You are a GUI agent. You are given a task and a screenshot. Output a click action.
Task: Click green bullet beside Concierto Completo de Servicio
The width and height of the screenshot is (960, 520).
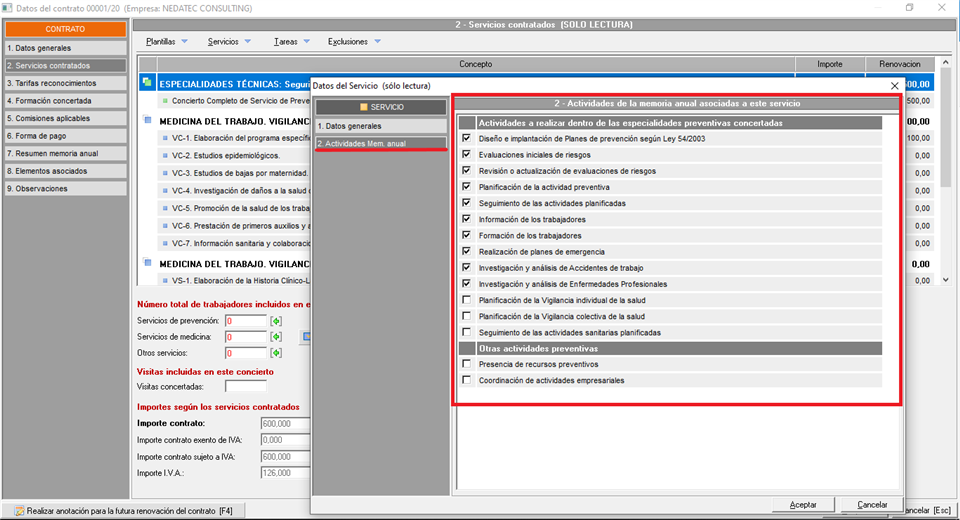[165, 101]
